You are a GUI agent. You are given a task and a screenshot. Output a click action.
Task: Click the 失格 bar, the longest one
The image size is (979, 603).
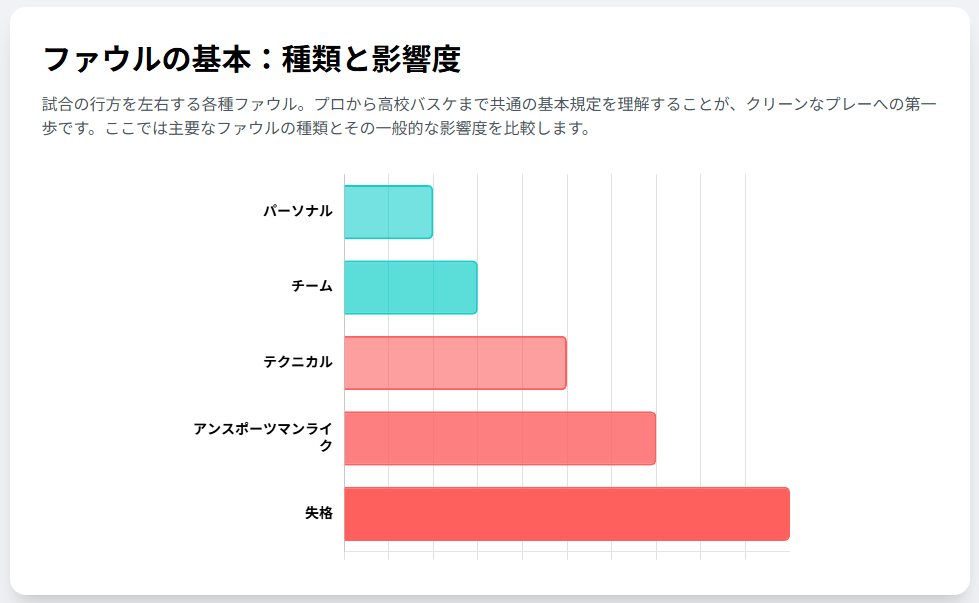566,514
